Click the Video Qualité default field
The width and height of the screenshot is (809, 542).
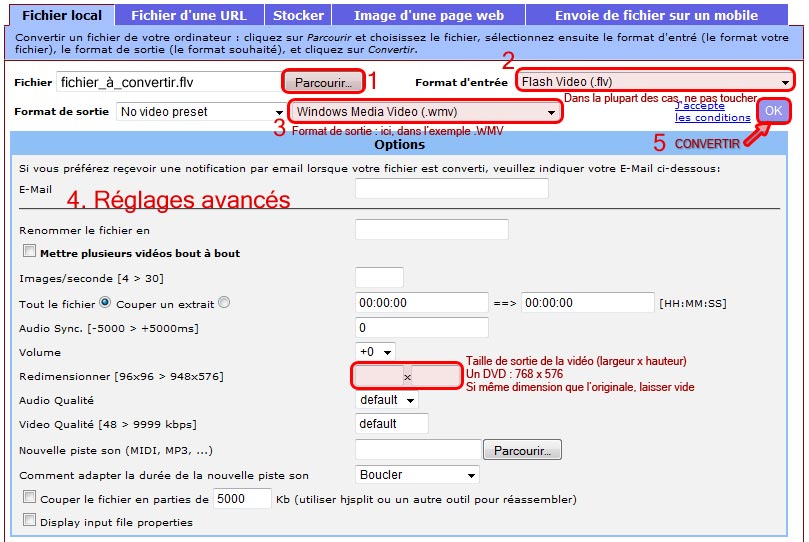coord(392,424)
